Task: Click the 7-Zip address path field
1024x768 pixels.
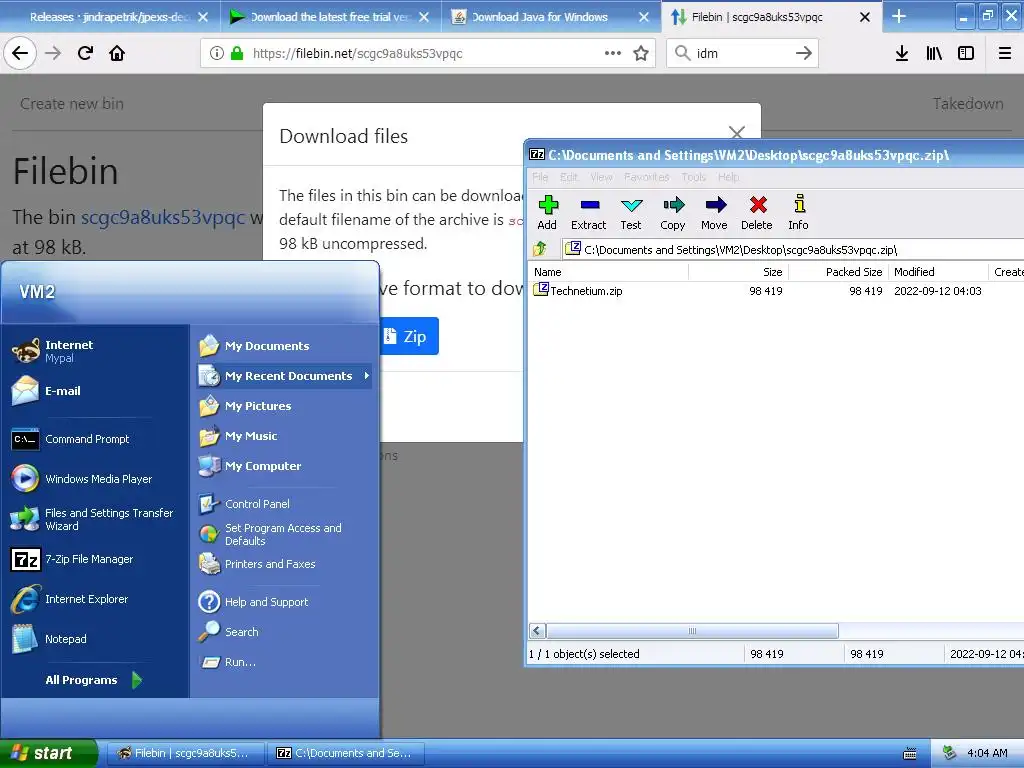Action: (793, 249)
